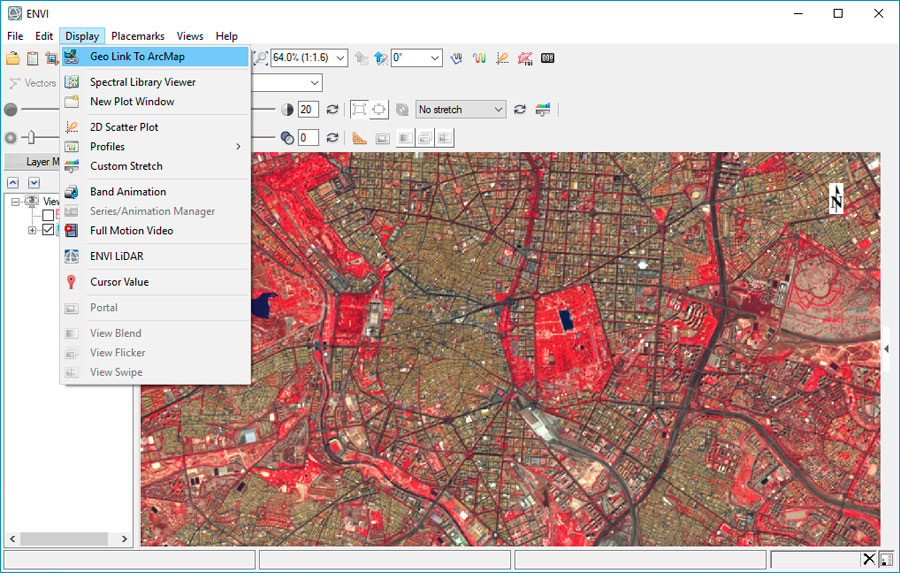Screen dimensions: 900x573
Task: Click the Layer Manager horizontal scrollbar
Action: click(x=64, y=539)
